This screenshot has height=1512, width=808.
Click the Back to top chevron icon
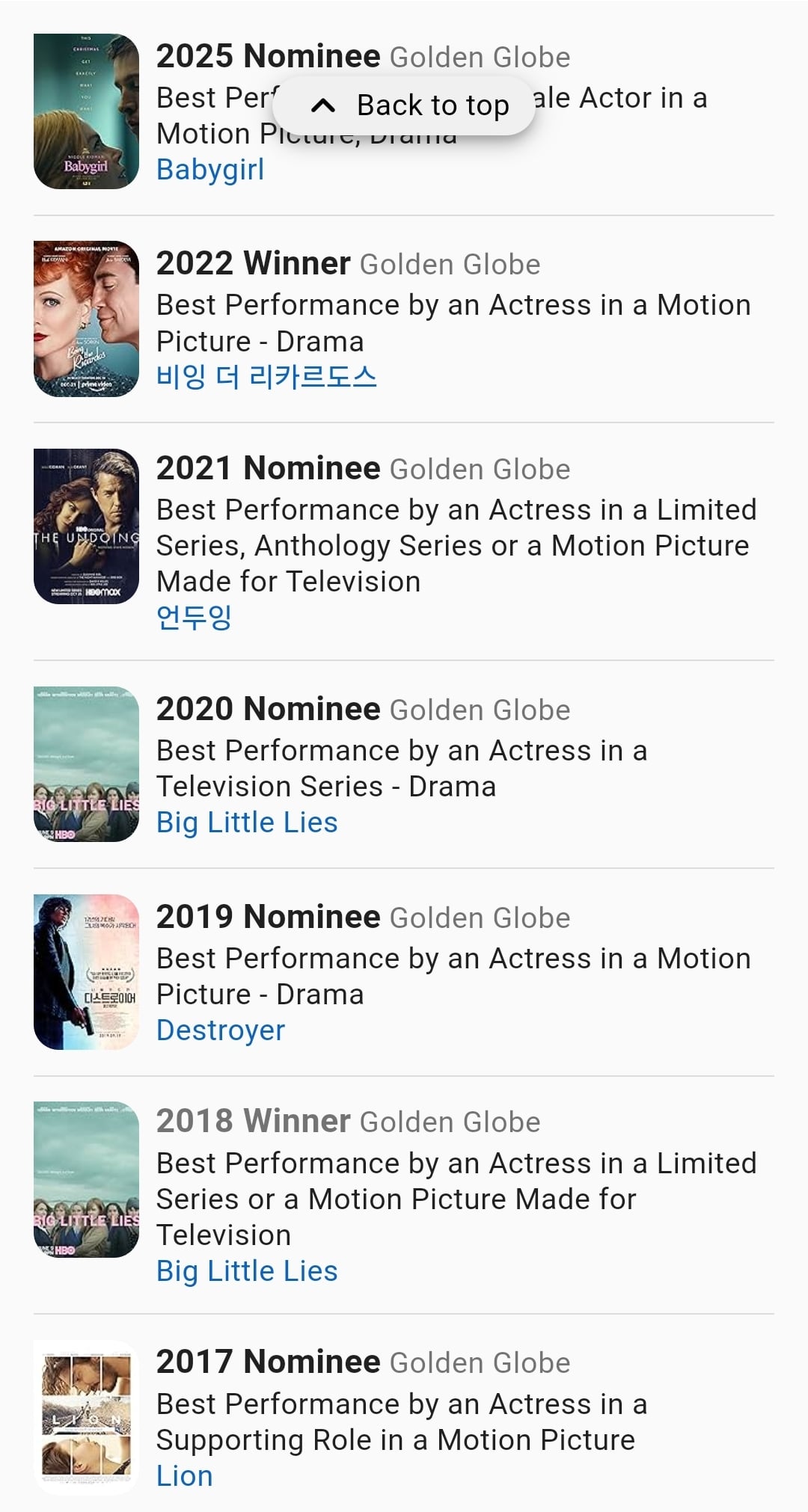coord(322,105)
